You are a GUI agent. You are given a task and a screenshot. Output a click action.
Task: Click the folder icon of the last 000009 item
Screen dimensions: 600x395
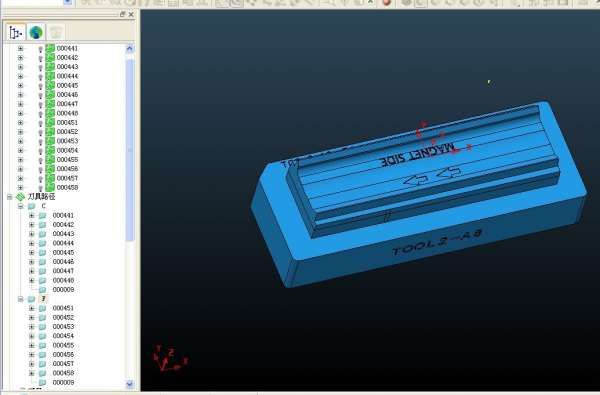point(42,382)
